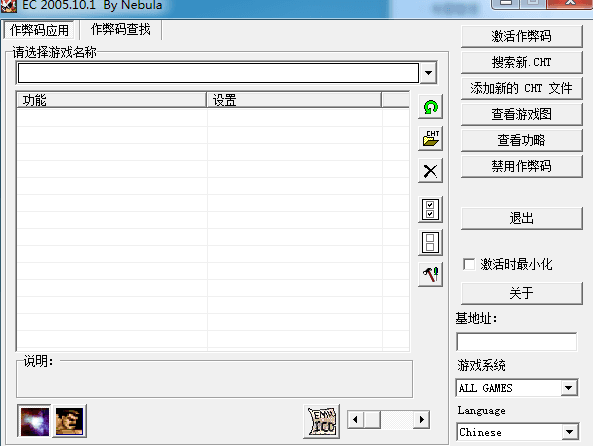Click the 退出 exit button
593x446 pixels.
pyautogui.click(x=522, y=218)
